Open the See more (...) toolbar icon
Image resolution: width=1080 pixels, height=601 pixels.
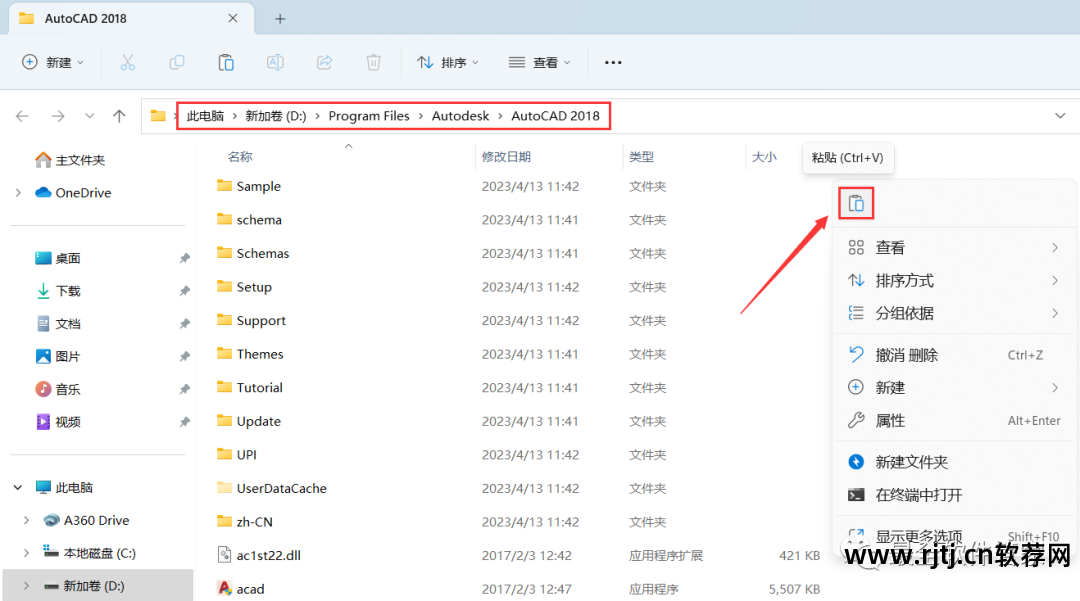(613, 62)
